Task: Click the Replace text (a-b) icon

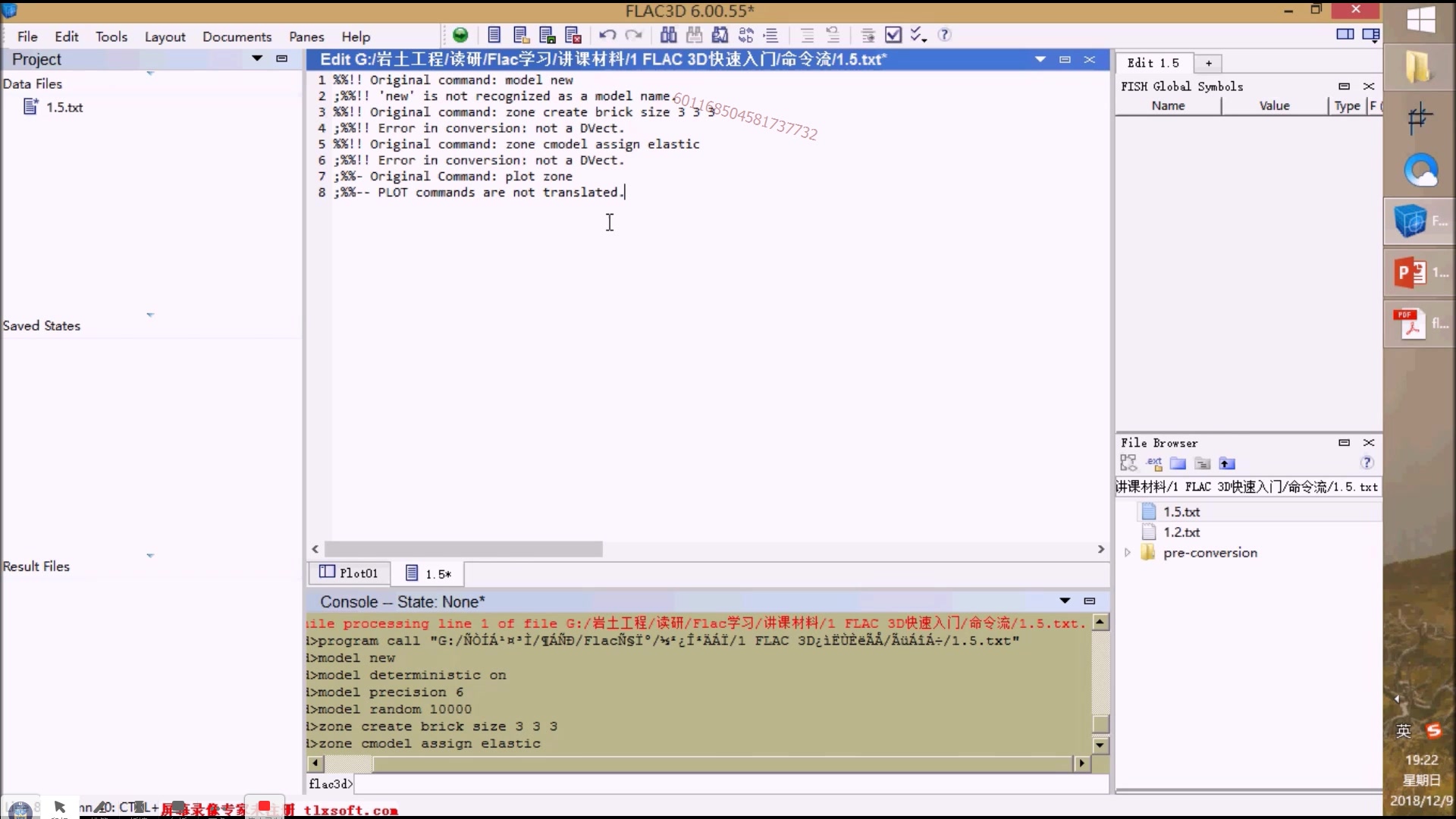Action: [x=746, y=35]
